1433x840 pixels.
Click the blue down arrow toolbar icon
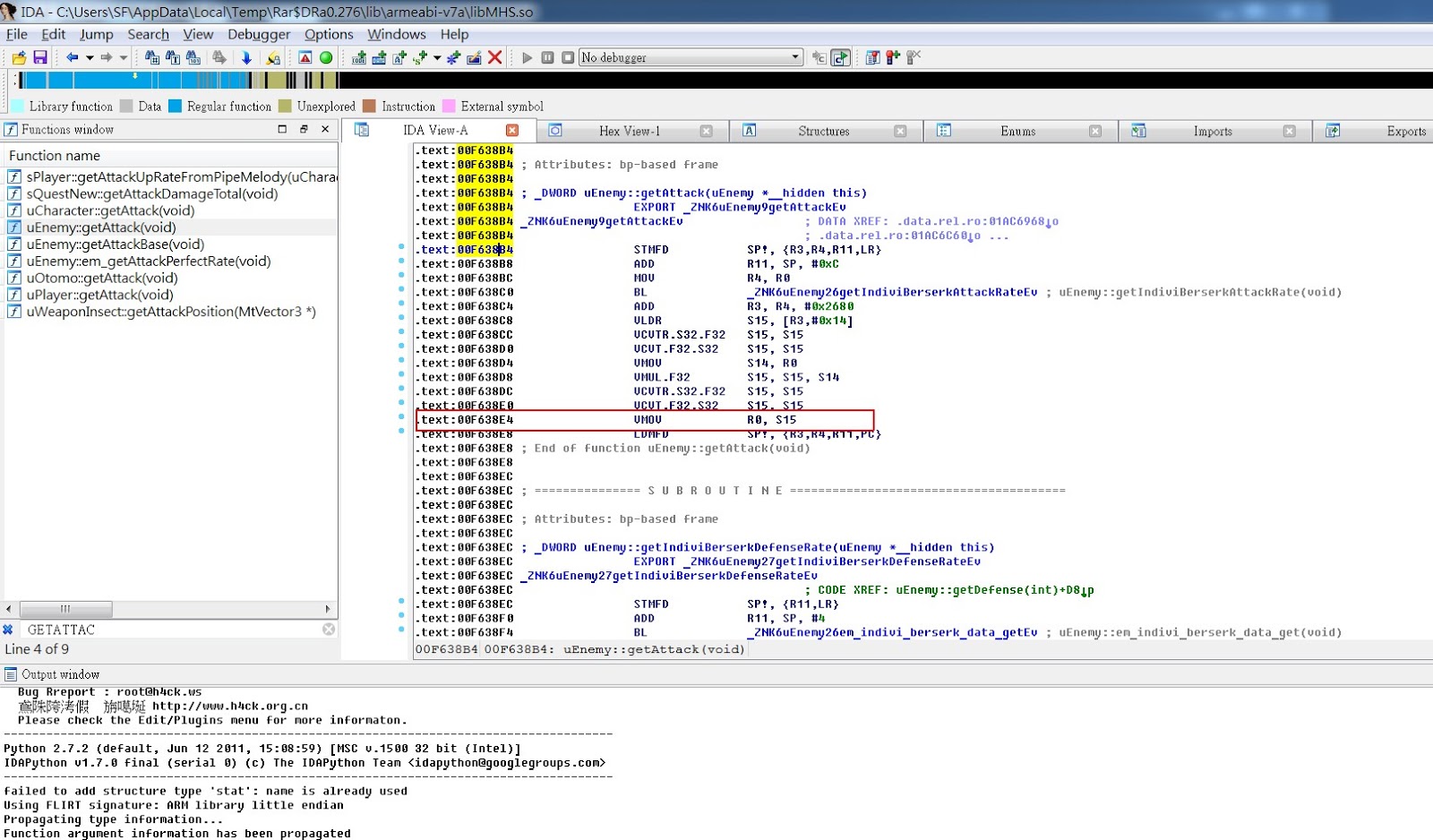pyautogui.click(x=246, y=57)
